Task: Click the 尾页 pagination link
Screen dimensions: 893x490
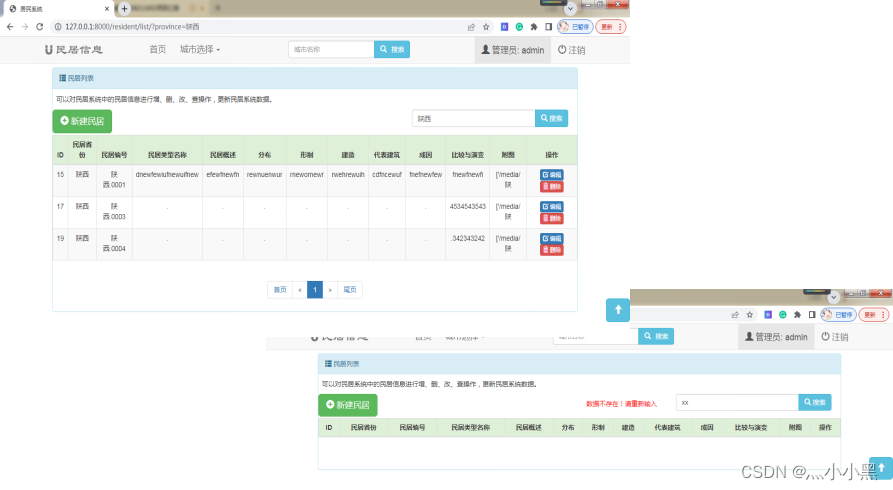Action: click(350, 290)
